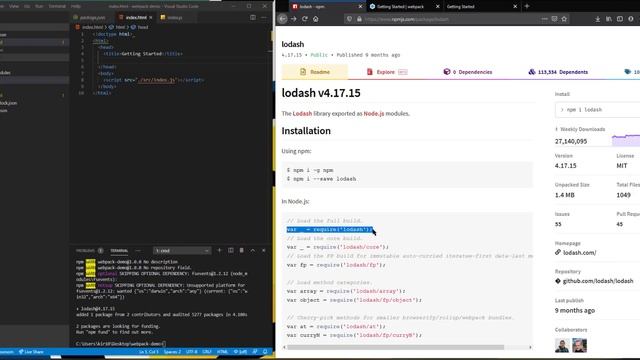Open the View menu in VS Code
Screen dimensions: 640x360
(x=14, y=6)
